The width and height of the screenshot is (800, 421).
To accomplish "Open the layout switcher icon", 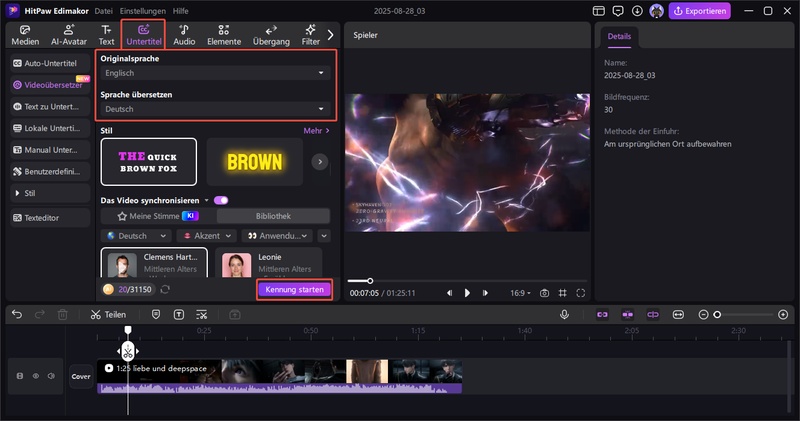I will 598,11.
